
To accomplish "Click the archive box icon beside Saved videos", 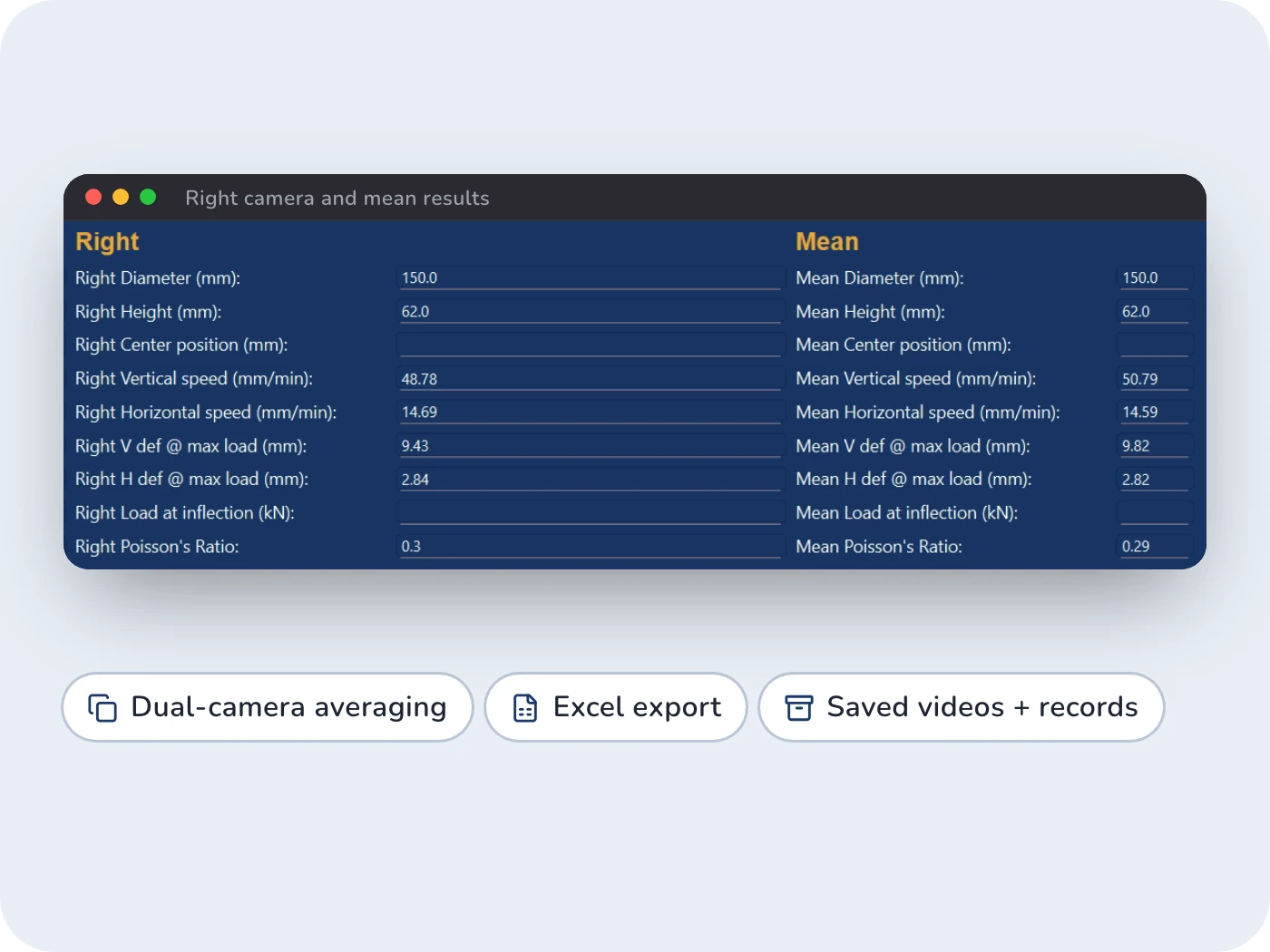I will click(799, 707).
